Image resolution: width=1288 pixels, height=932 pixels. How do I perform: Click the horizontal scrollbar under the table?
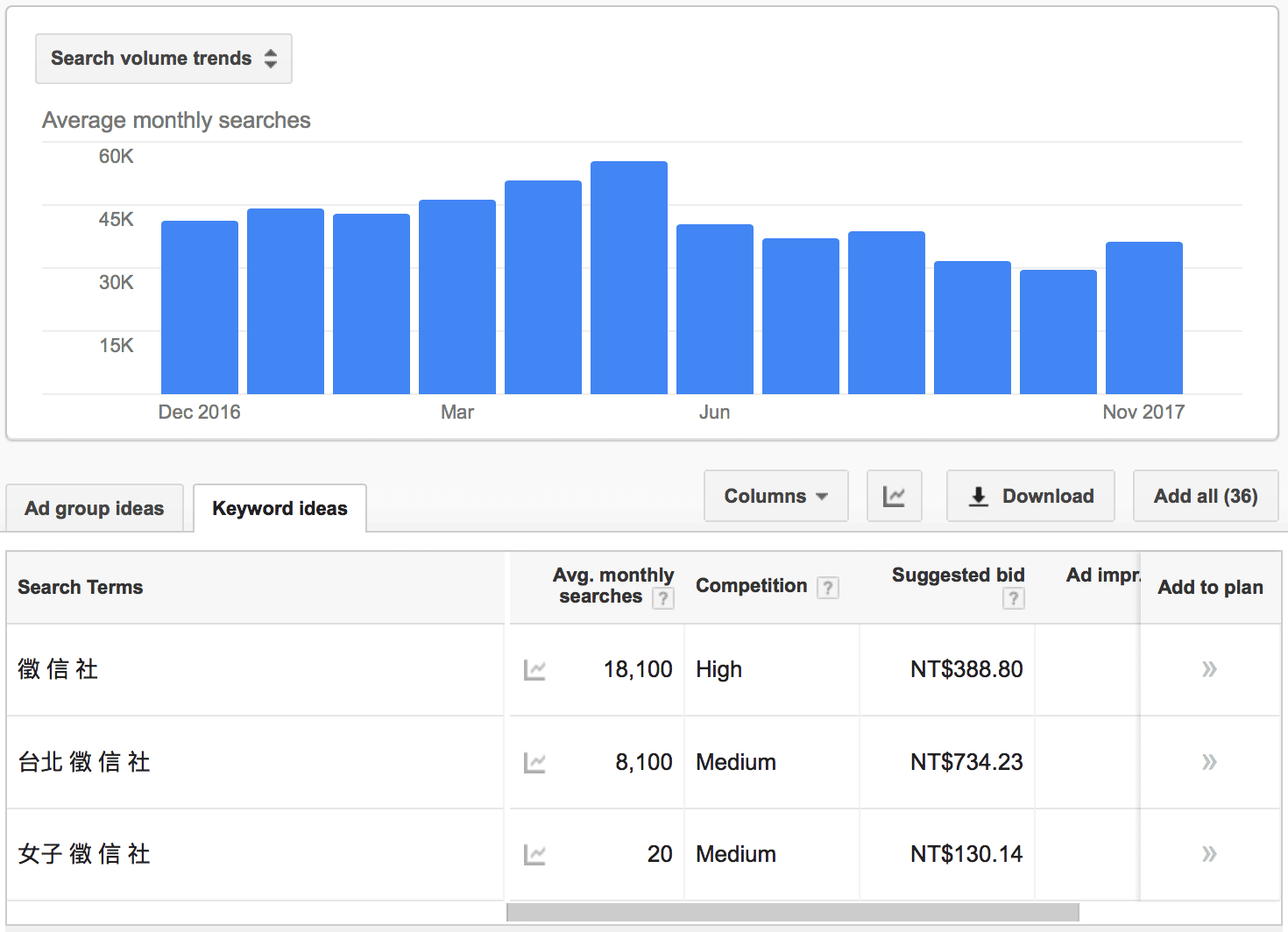pyautogui.click(x=792, y=912)
